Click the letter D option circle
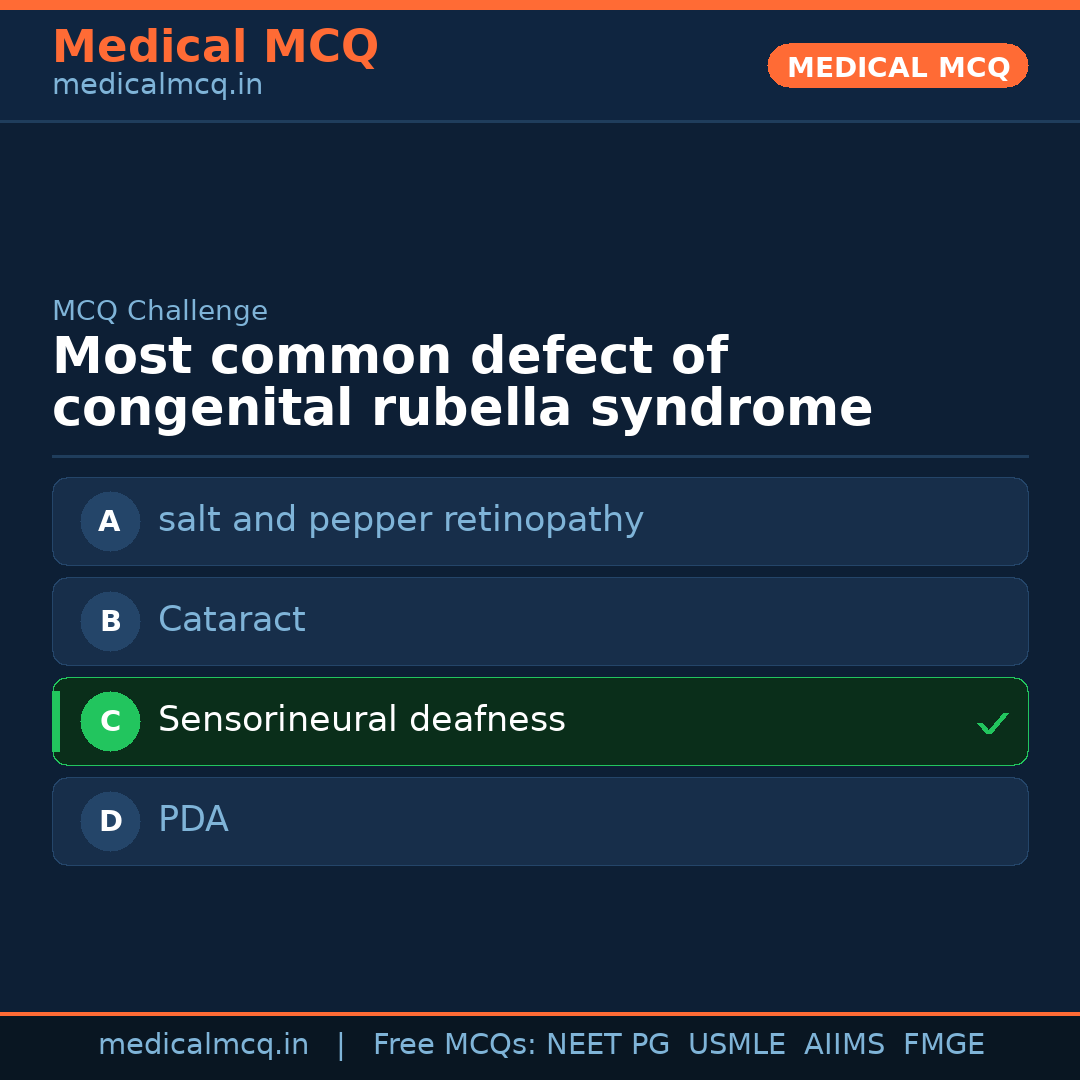Image resolution: width=1080 pixels, height=1080 pixels. tap(110, 821)
